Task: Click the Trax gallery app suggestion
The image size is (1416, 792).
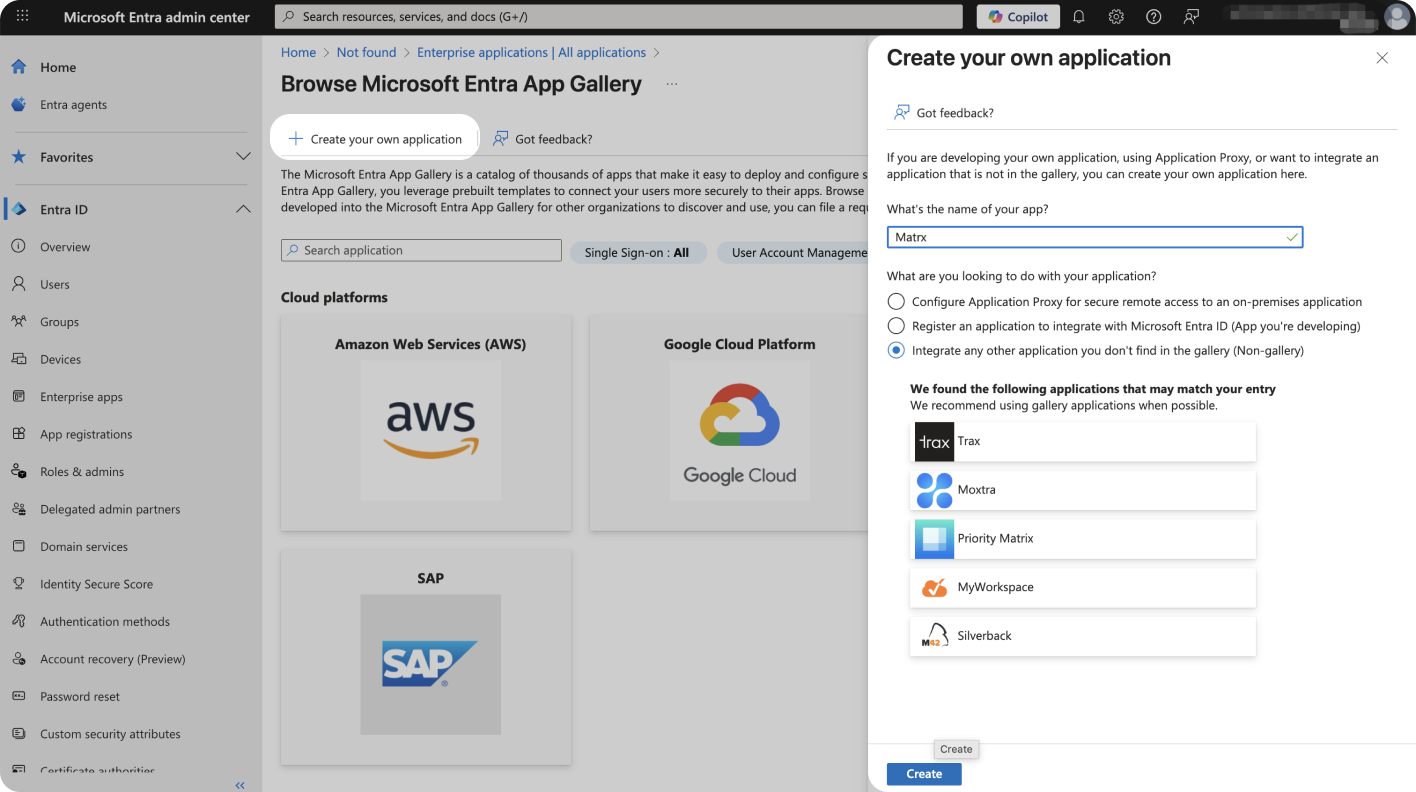Action: tap(1083, 441)
